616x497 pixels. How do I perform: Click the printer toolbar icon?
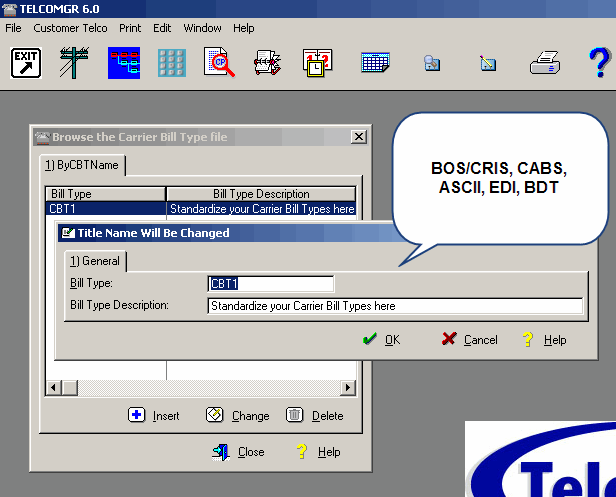click(545, 62)
